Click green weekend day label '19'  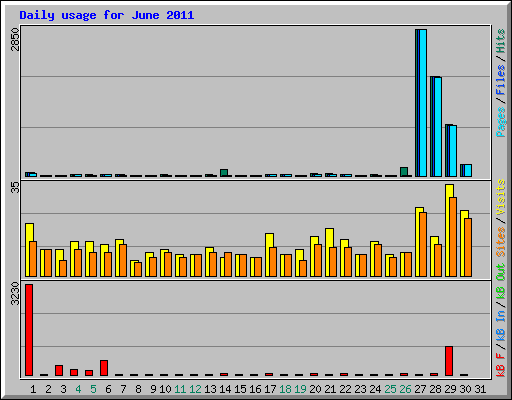[x=300, y=389]
